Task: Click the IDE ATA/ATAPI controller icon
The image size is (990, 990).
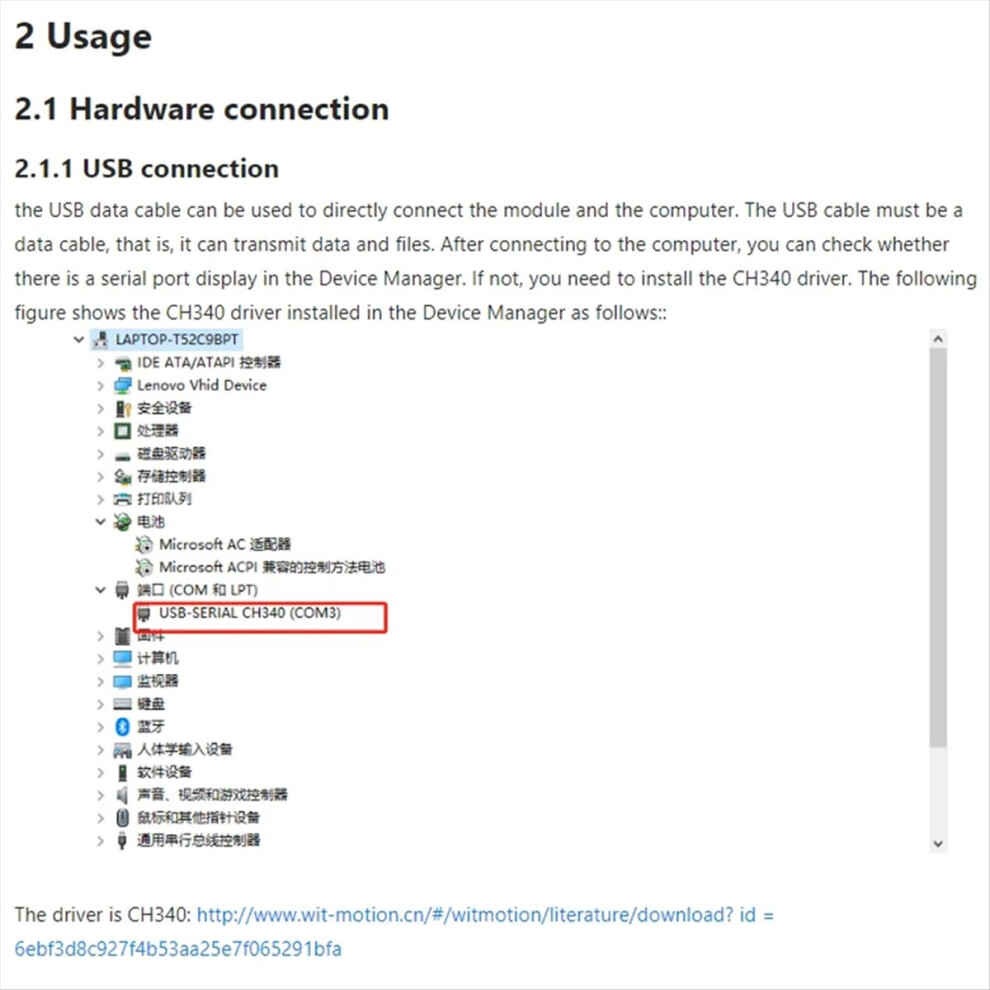Action: pos(122,363)
